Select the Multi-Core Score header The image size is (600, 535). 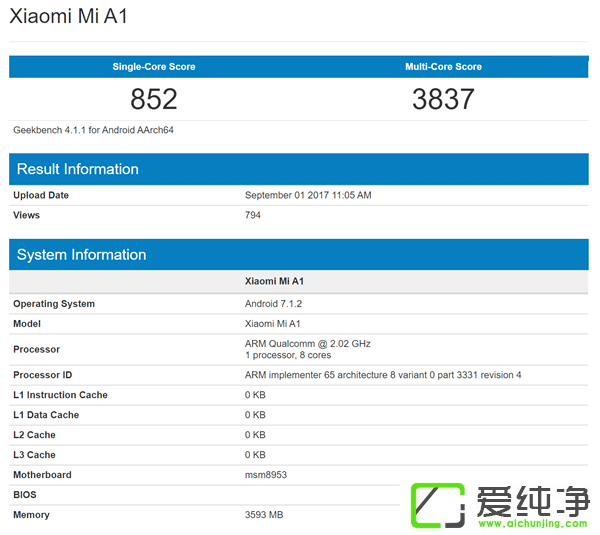[443, 67]
